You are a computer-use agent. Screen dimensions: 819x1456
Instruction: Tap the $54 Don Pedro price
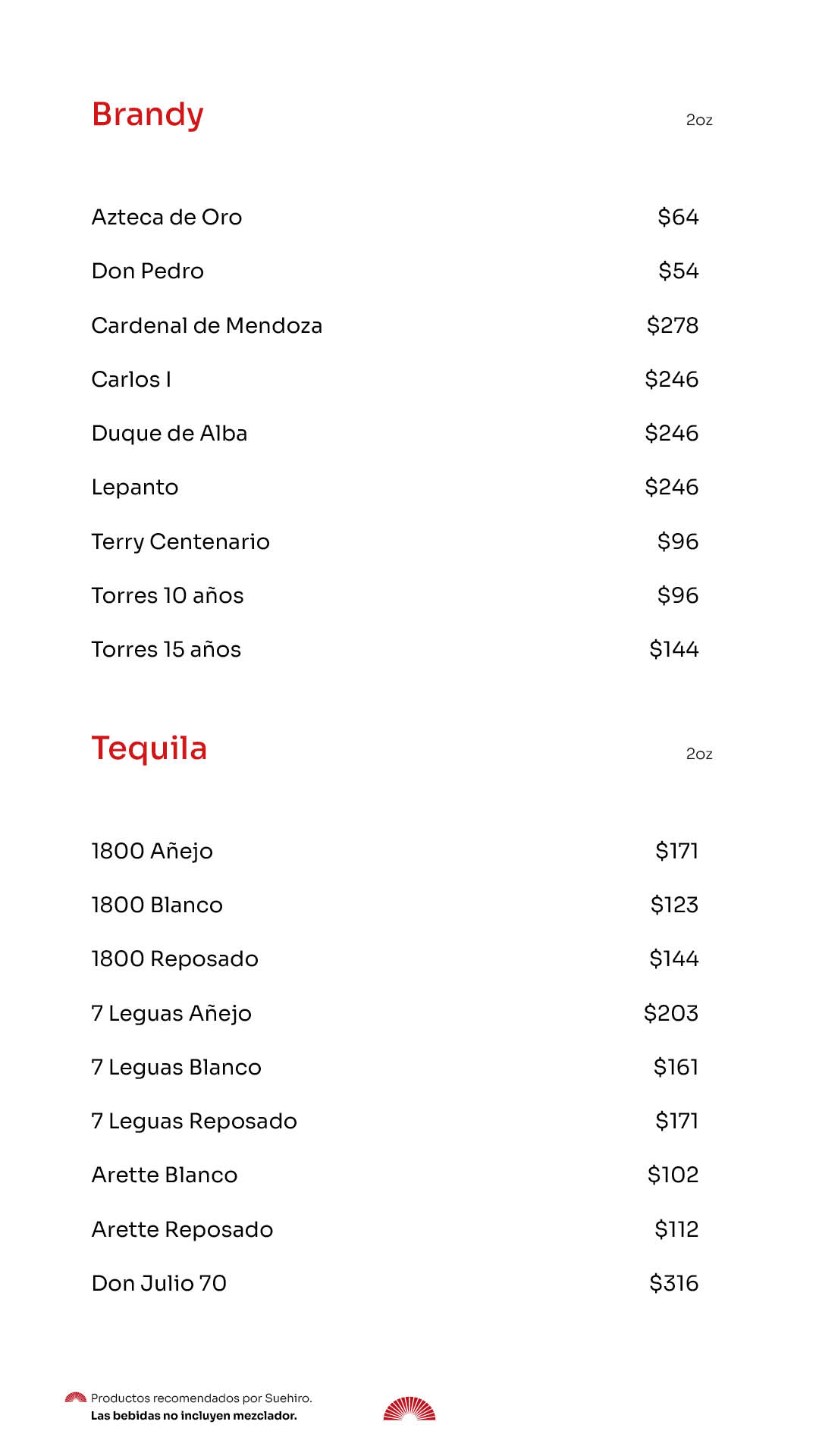[x=678, y=271]
